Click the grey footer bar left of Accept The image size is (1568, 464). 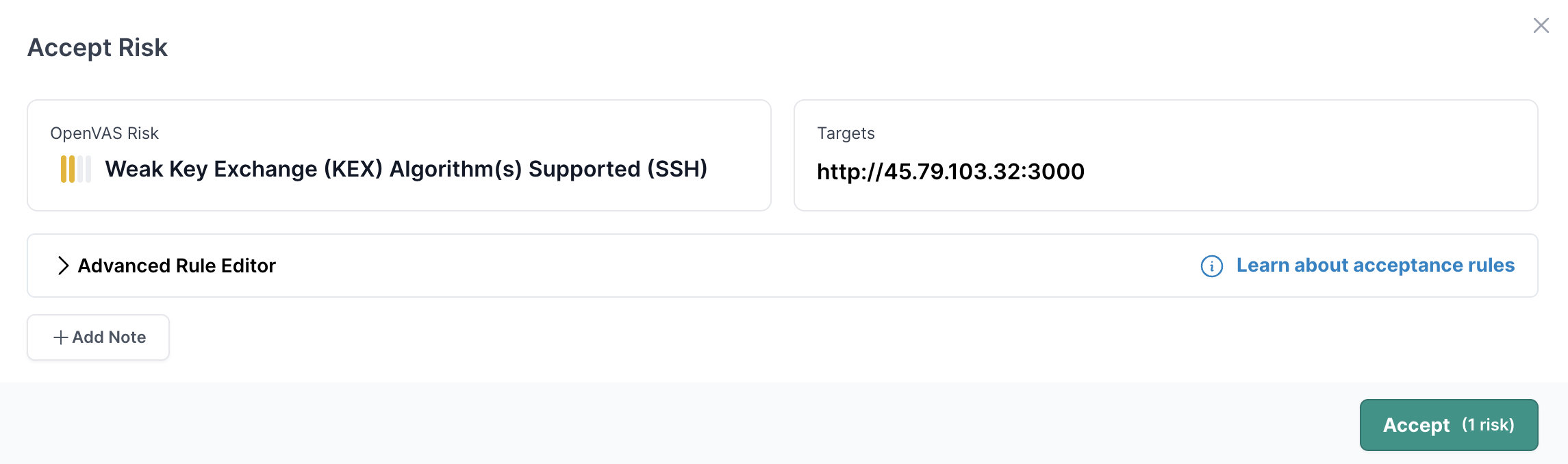tap(685, 424)
